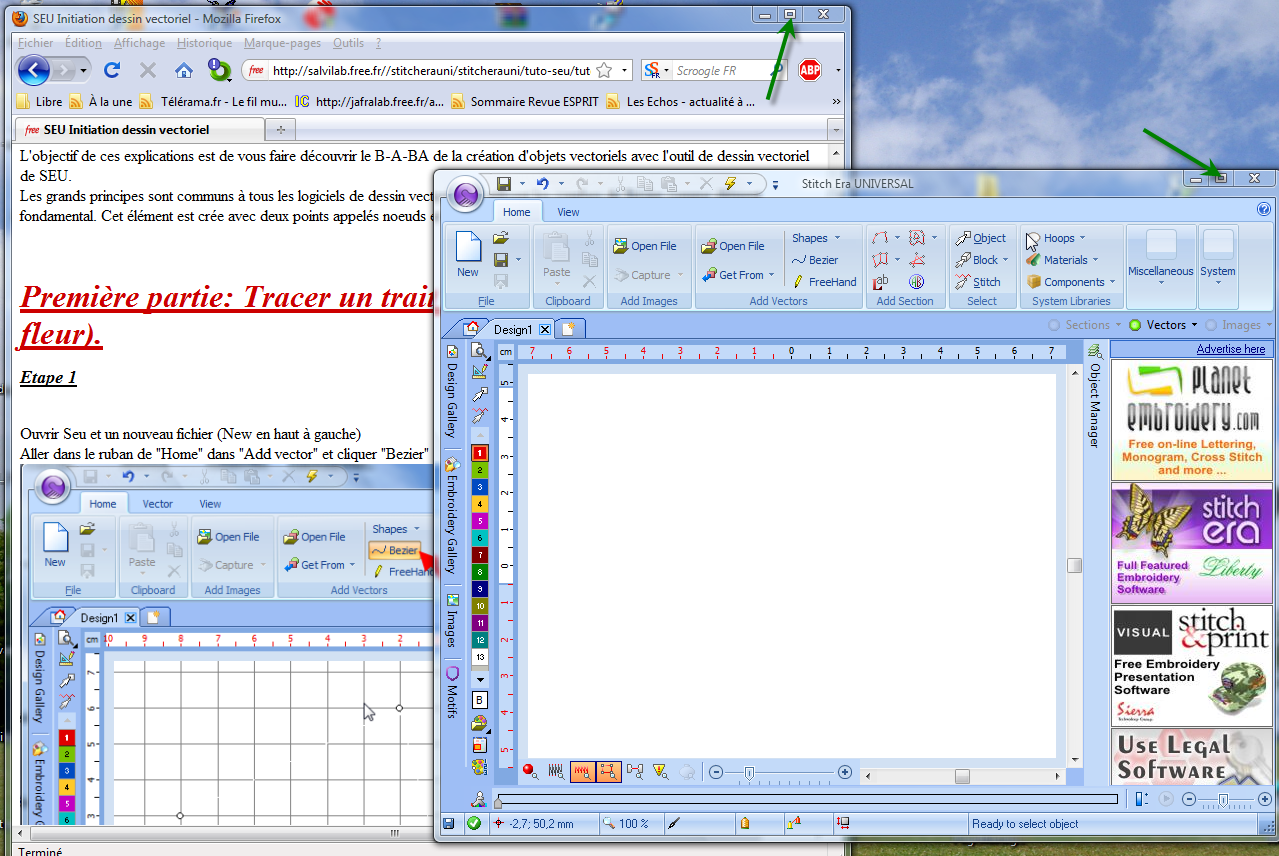Switch to the View ribbon tab
Viewport: 1279px width, 856px height.
(569, 212)
